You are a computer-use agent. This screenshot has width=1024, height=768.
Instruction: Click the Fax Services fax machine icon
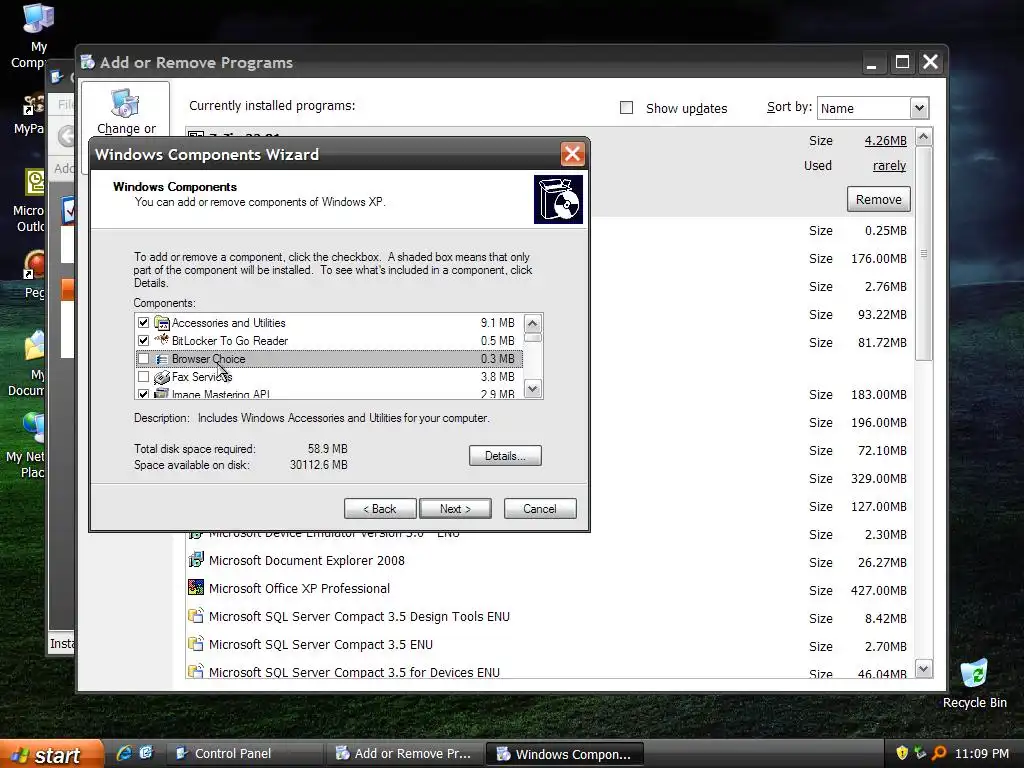[x=161, y=377]
